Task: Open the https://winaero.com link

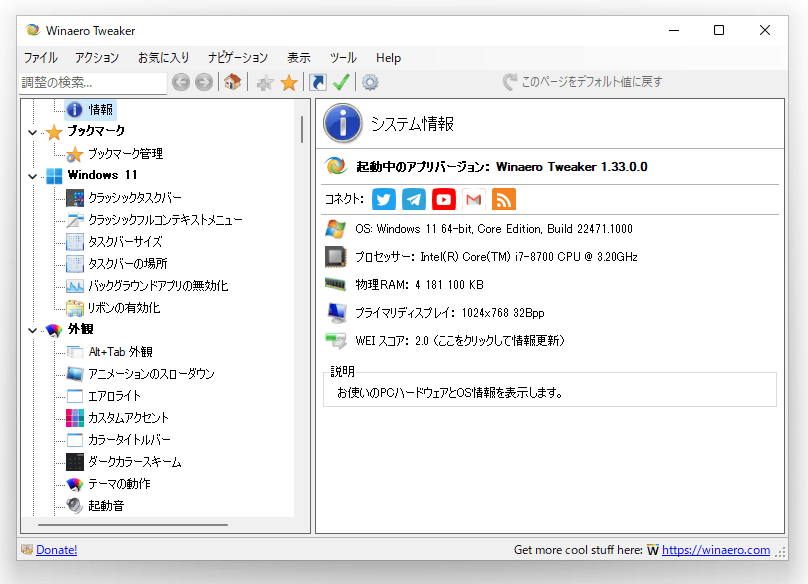Action: (x=716, y=550)
